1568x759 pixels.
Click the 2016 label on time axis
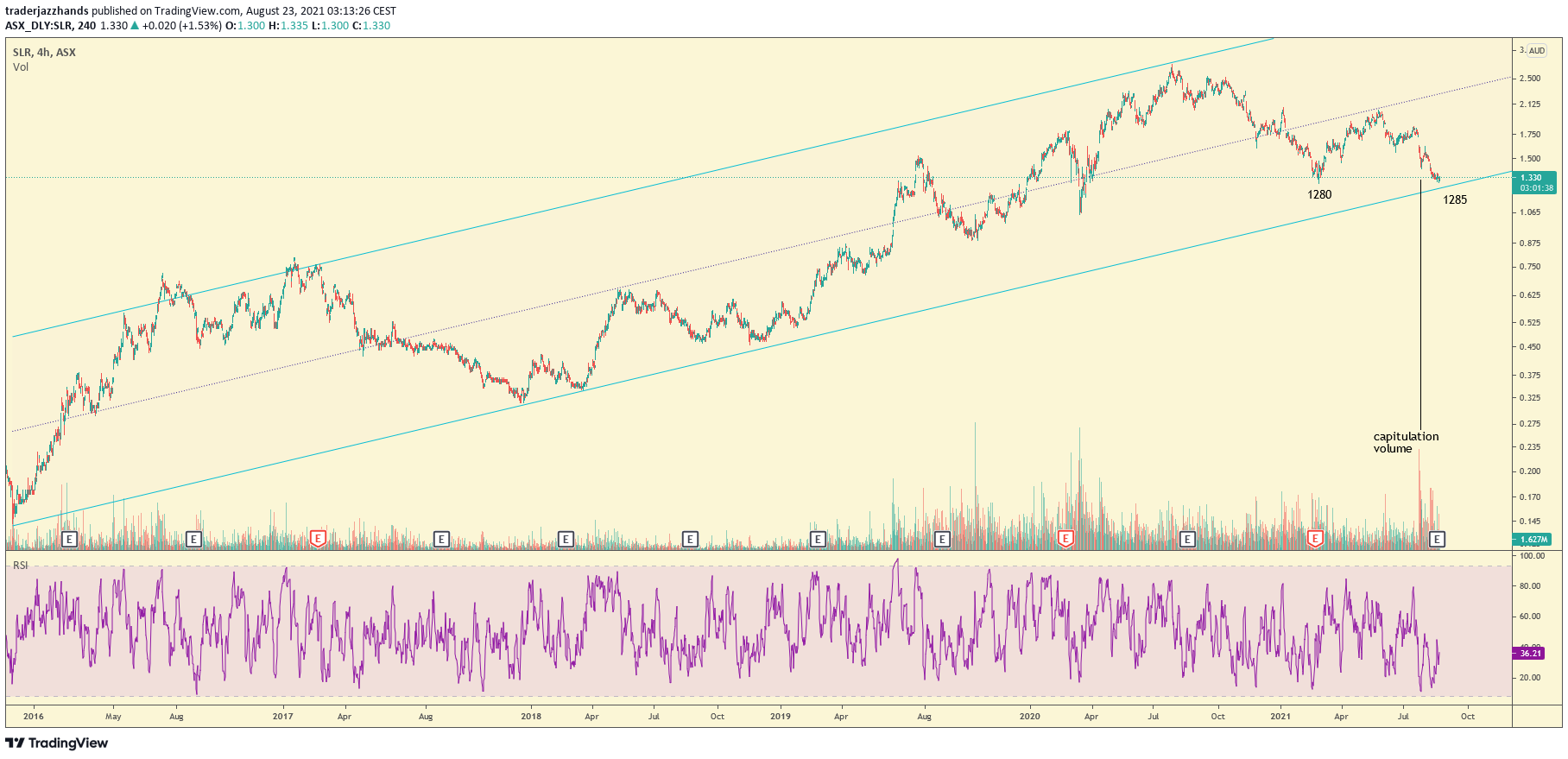coord(34,716)
